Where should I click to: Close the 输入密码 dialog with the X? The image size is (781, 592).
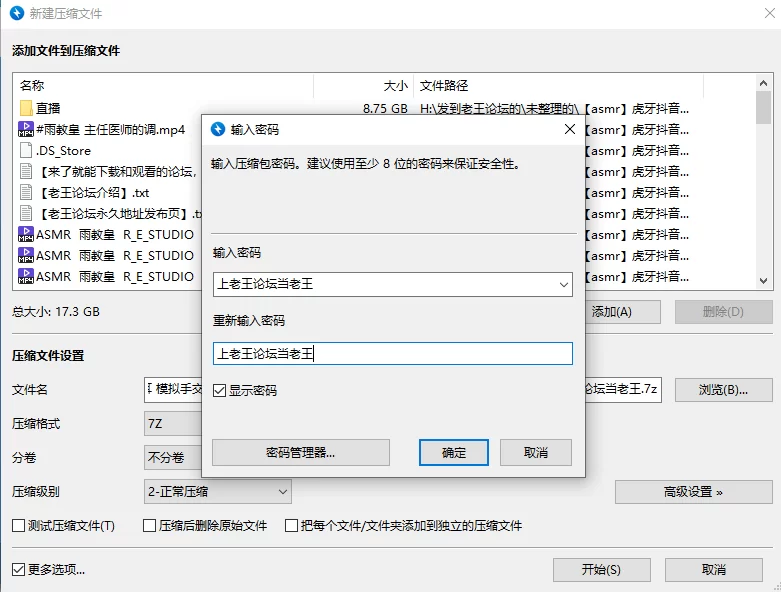click(569, 129)
